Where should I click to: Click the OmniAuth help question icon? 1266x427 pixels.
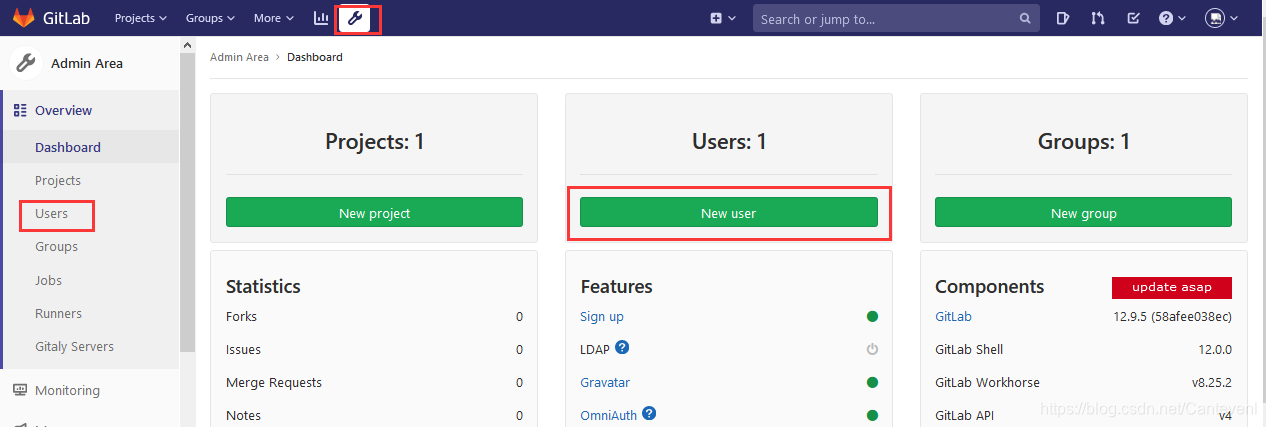pos(650,412)
